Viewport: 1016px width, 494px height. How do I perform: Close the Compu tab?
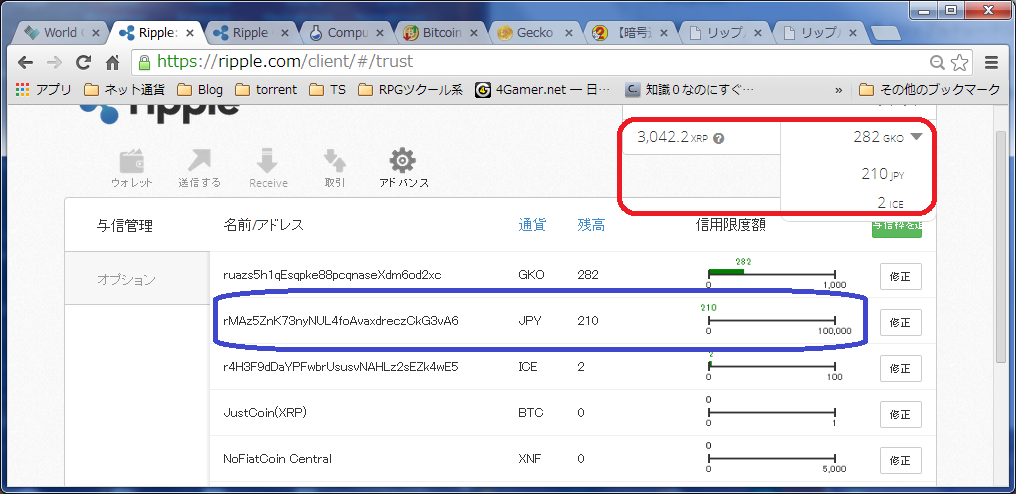coord(380,33)
